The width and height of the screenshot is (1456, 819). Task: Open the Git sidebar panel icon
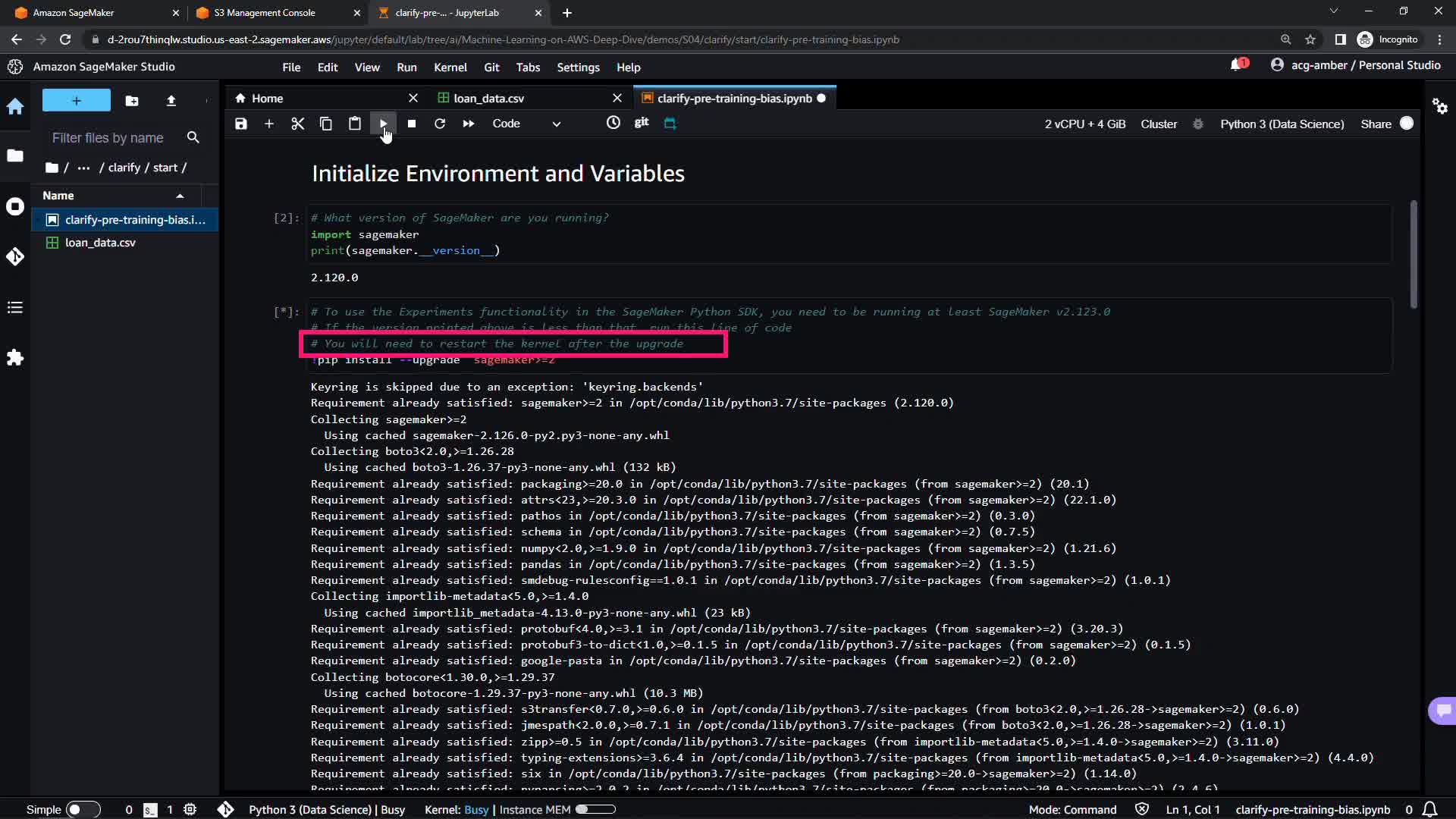15,256
